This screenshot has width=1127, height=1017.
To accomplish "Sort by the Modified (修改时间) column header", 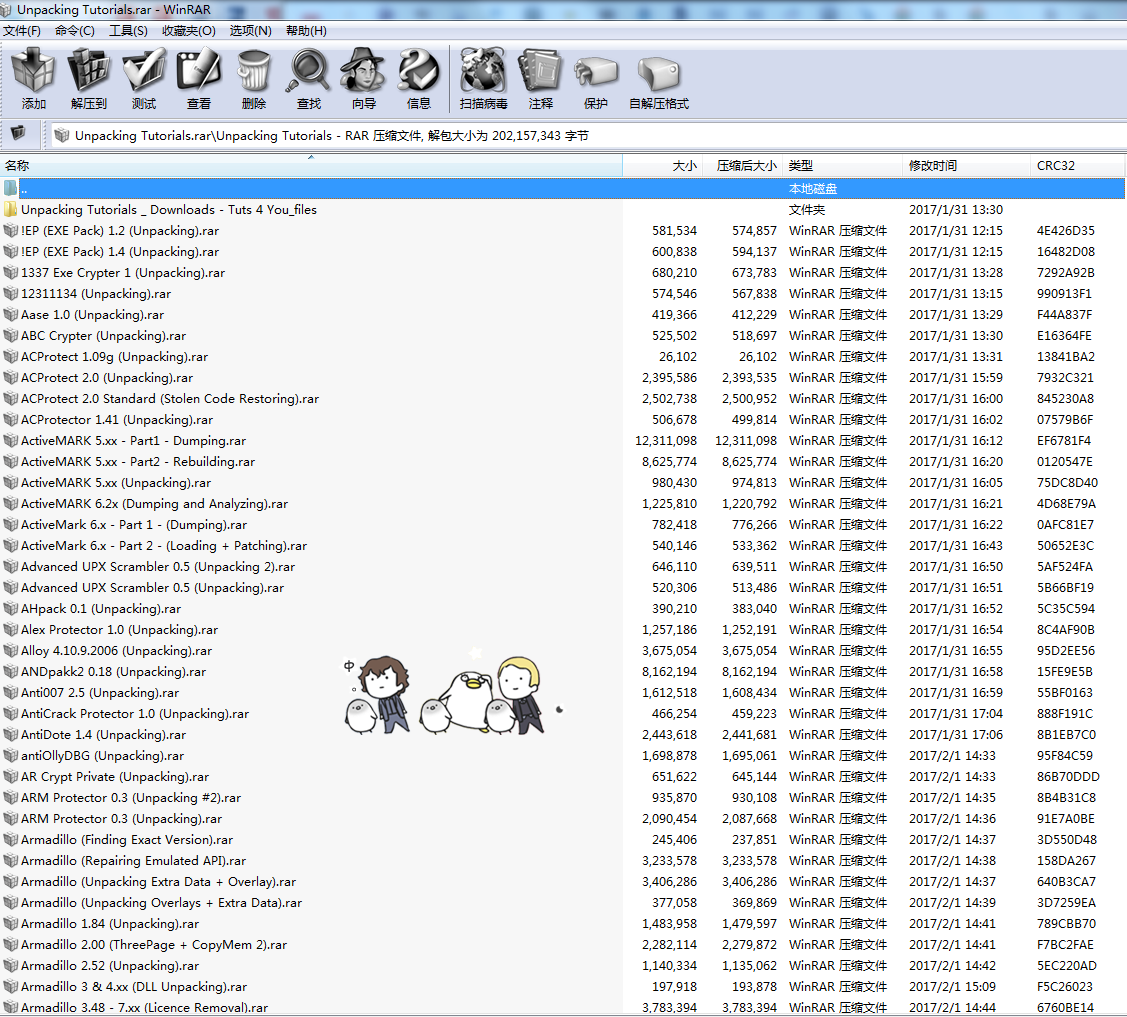I will [966, 166].
